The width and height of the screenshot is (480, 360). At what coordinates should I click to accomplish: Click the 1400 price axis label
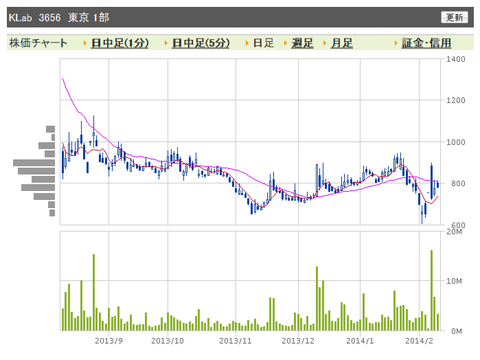[x=456, y=59]
